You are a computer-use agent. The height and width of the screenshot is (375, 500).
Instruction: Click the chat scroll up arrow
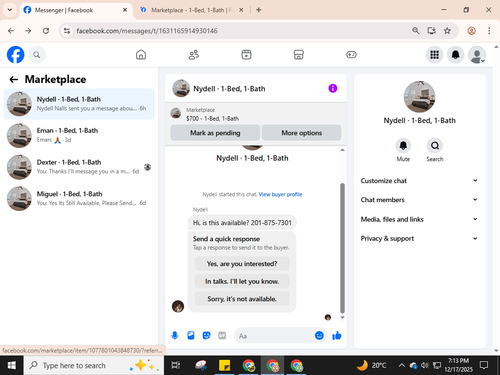342,150
